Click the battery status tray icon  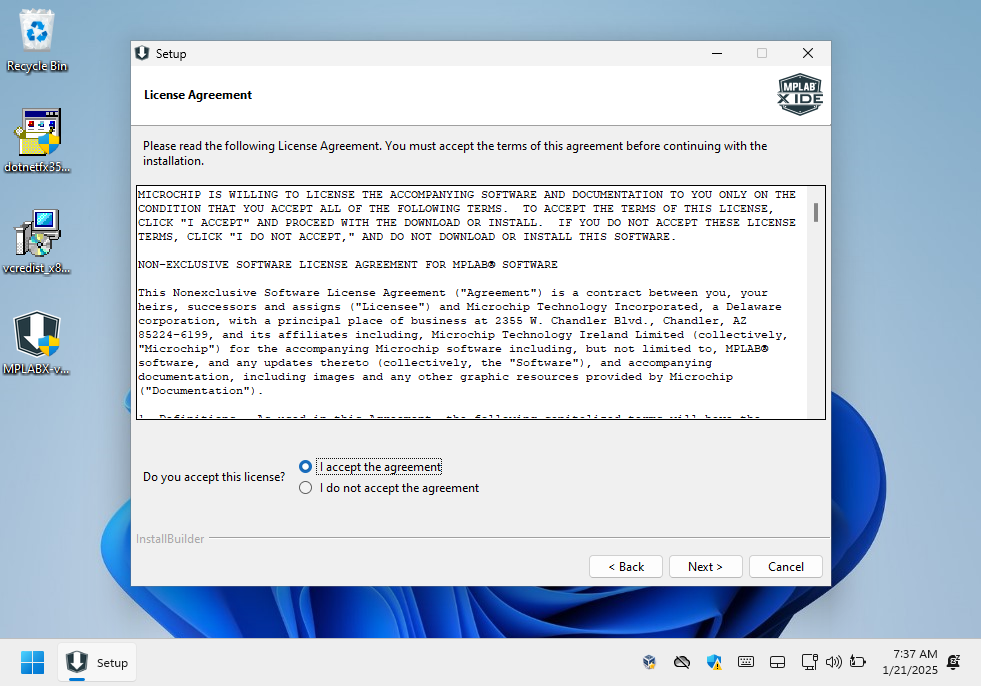pyautogui.click(x=858, y=662)
